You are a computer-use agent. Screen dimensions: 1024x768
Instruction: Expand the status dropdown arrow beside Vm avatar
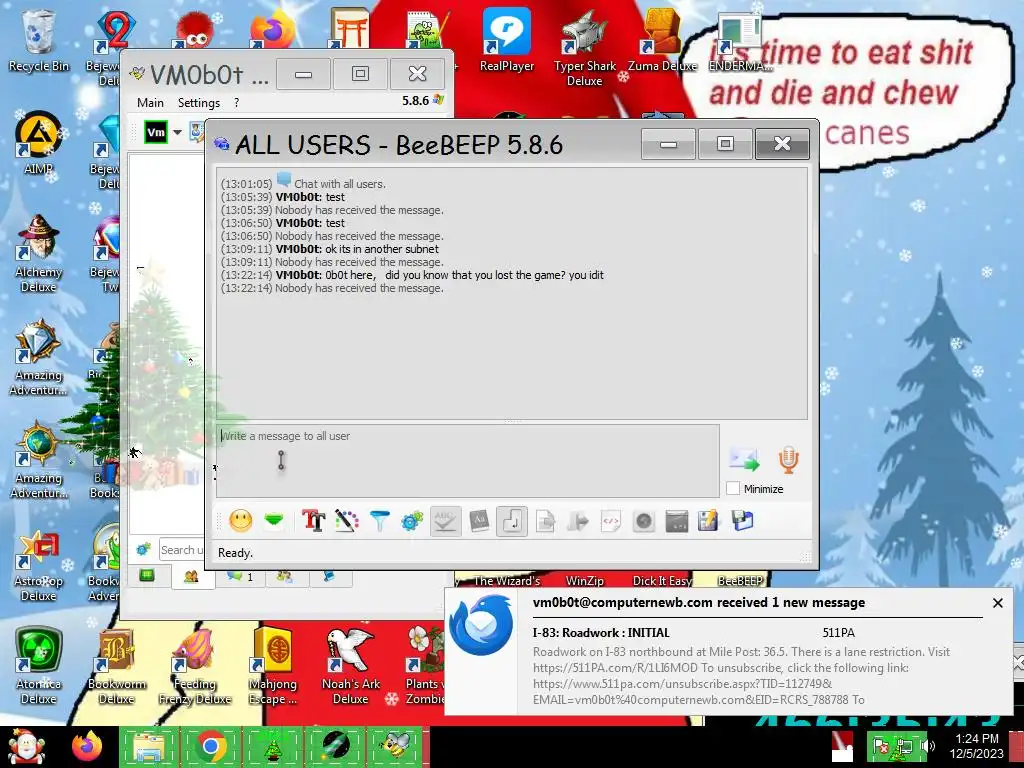[x=177, y=132]
